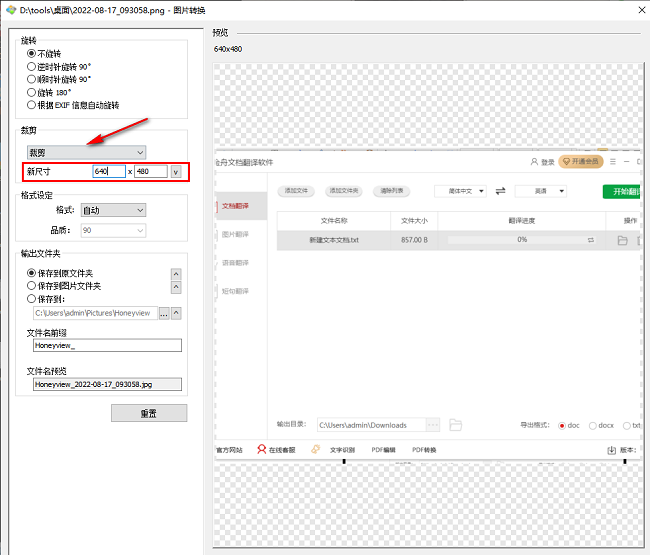Screen dimensions: 650x555
Task: Click the 文件名前缀 field with Honeyview_
Action: click(x=107, y=345)
